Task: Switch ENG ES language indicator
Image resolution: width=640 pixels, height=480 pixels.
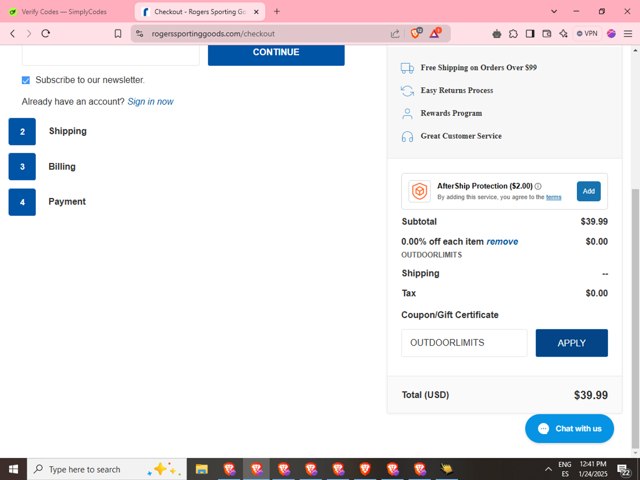Action: [x=564, y=469]
